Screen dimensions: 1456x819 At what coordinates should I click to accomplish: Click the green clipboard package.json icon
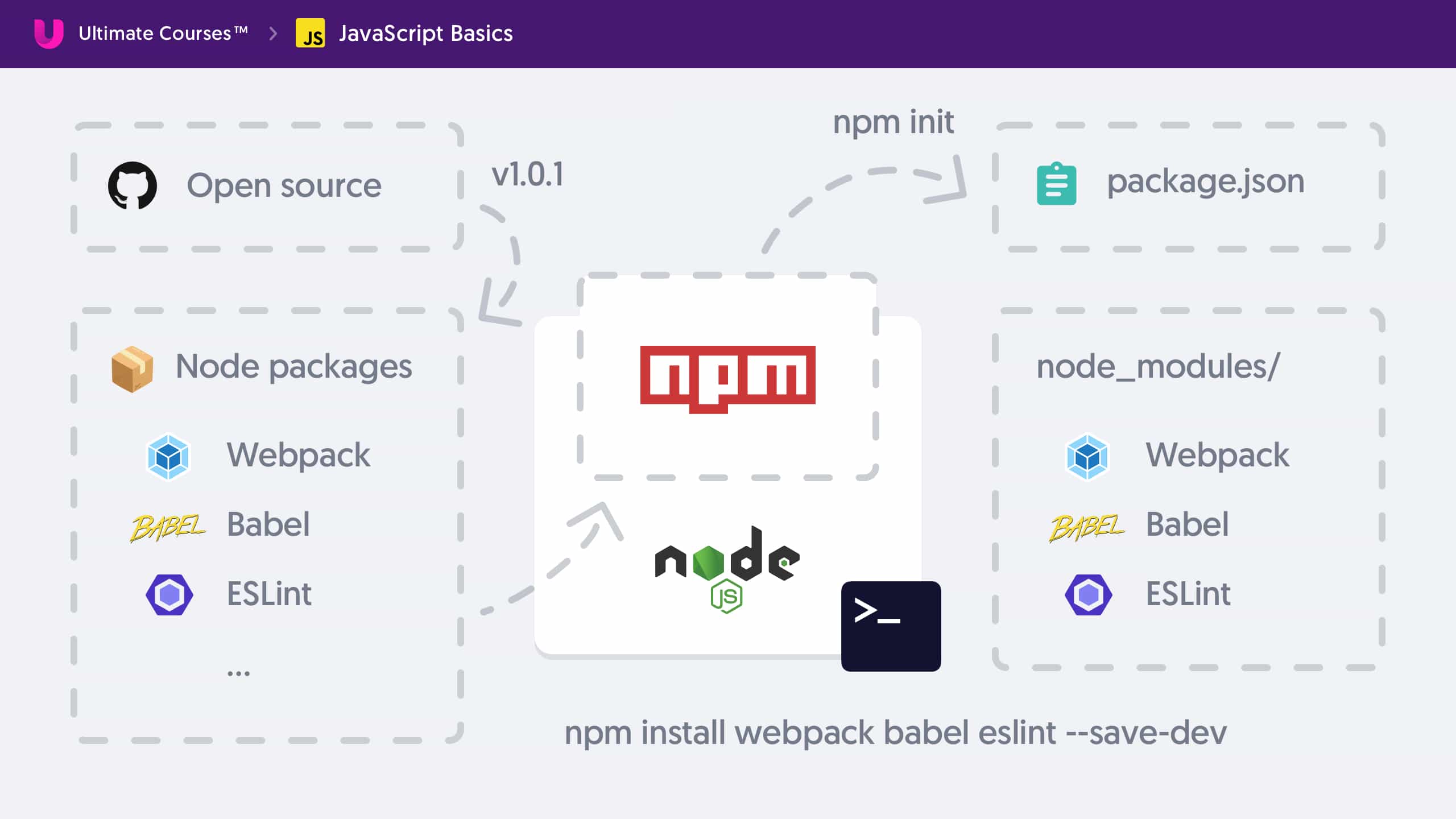click(1056, 183)
